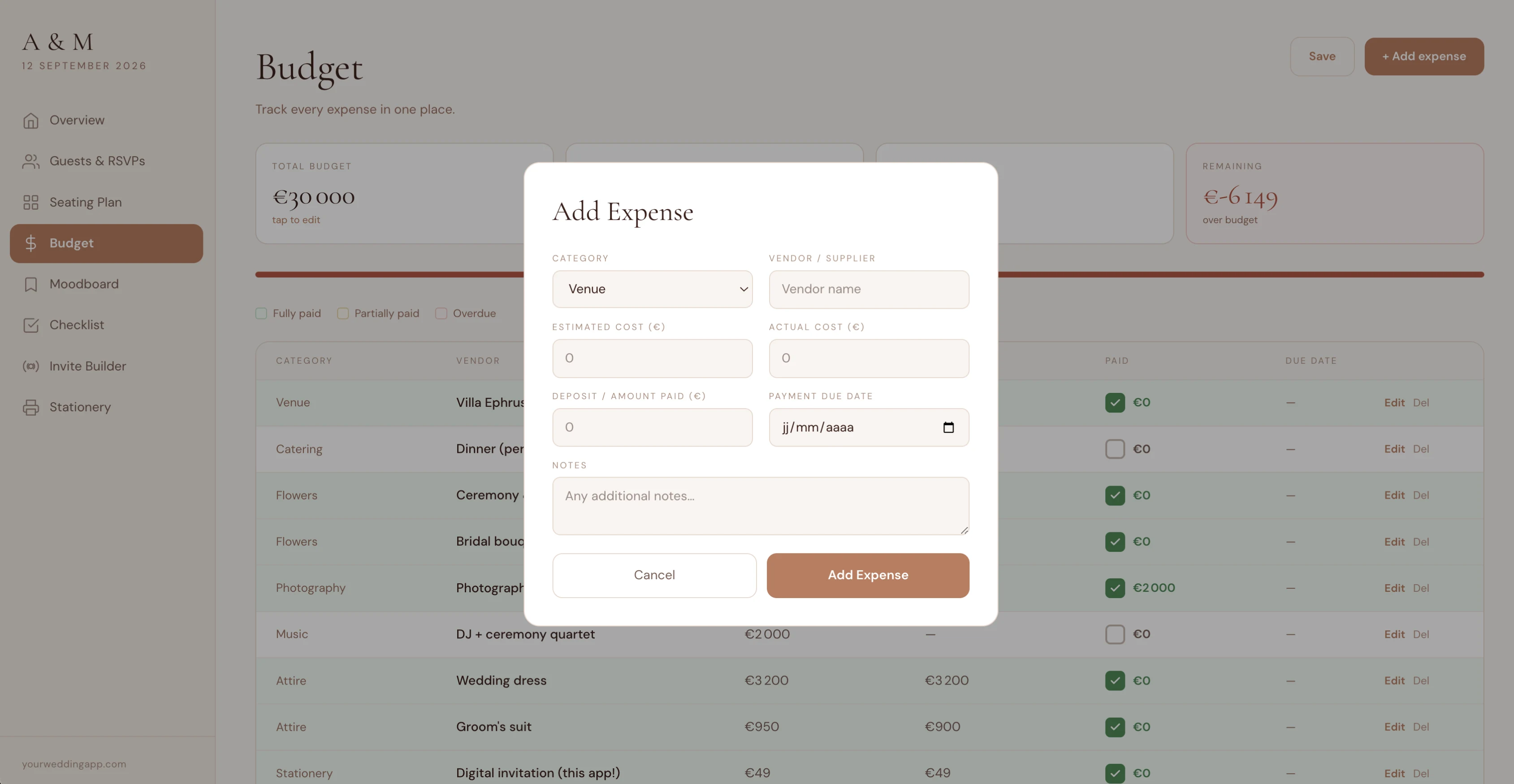
Task: Click the Due Date column header
Action: click(1311, 361)
